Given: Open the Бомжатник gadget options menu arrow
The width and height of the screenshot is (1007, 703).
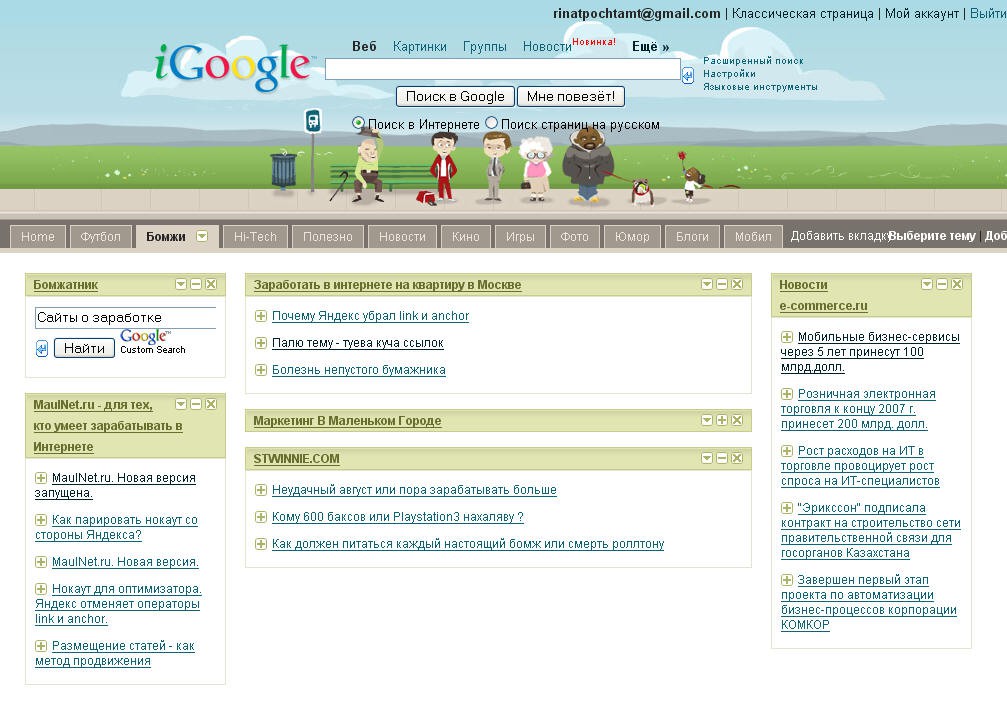Looking at the screenshot, I should [x=181, y=284].
